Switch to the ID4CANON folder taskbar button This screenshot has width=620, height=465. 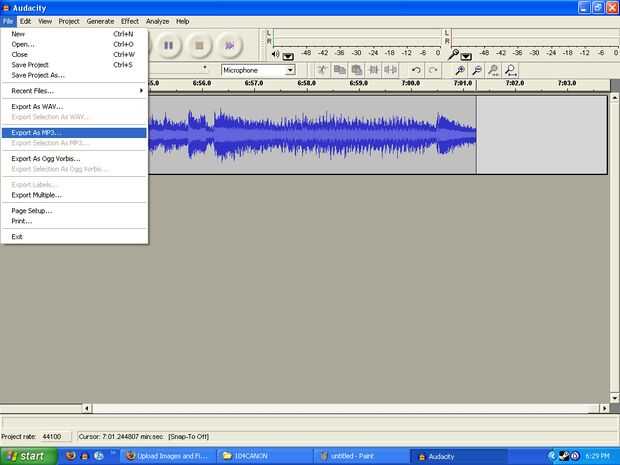(x=265, y=456)
